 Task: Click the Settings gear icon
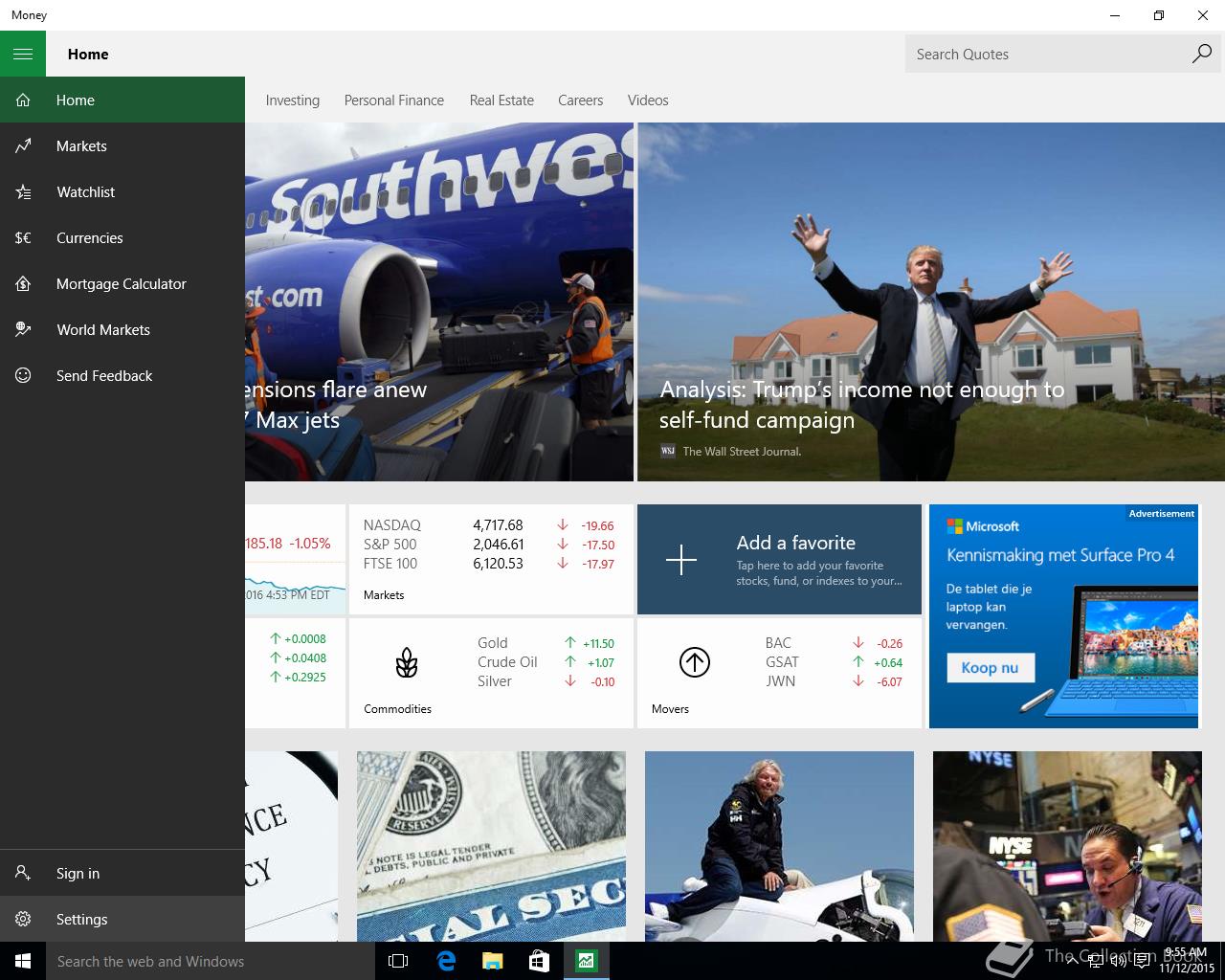[x=23, y=919]
